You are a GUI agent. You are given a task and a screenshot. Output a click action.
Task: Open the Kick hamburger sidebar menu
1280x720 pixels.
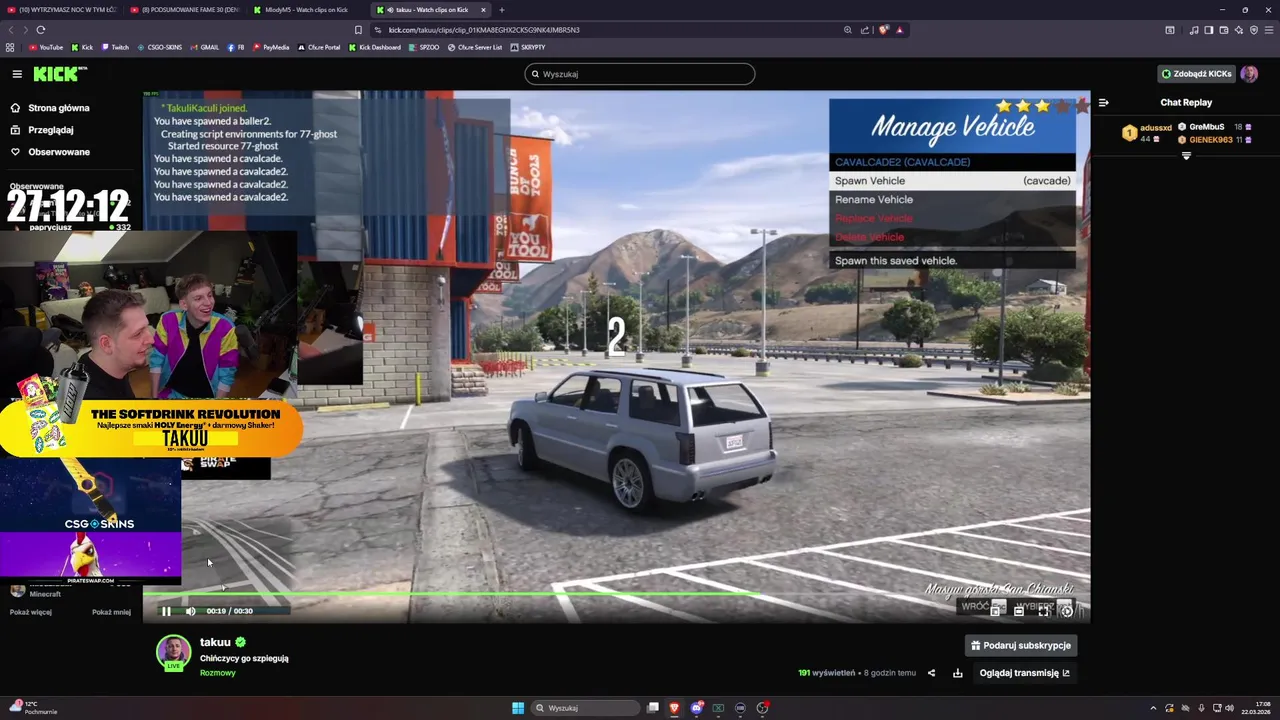pos(17,74)
